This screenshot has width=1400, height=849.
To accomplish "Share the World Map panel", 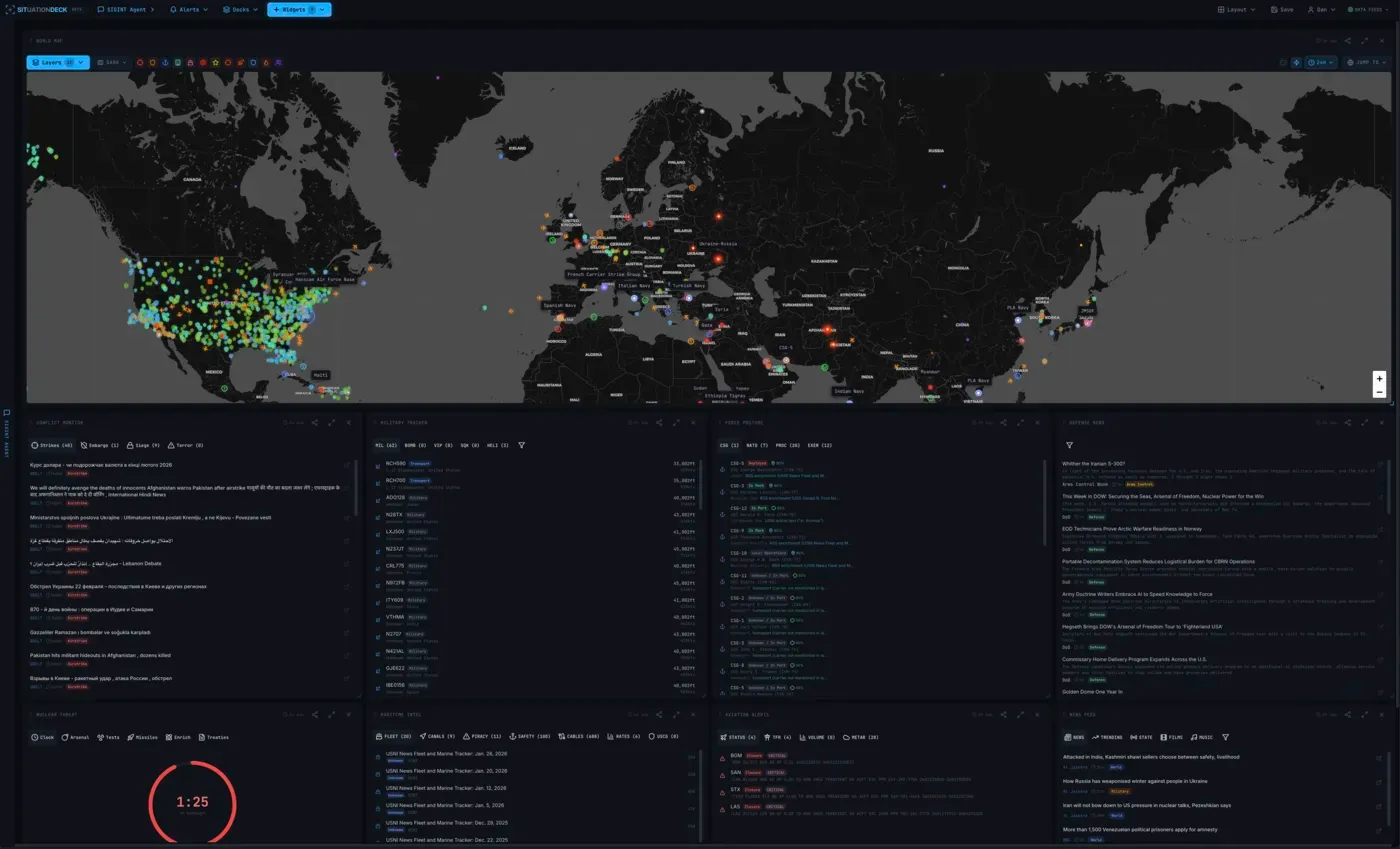I will coord(1347,41).
